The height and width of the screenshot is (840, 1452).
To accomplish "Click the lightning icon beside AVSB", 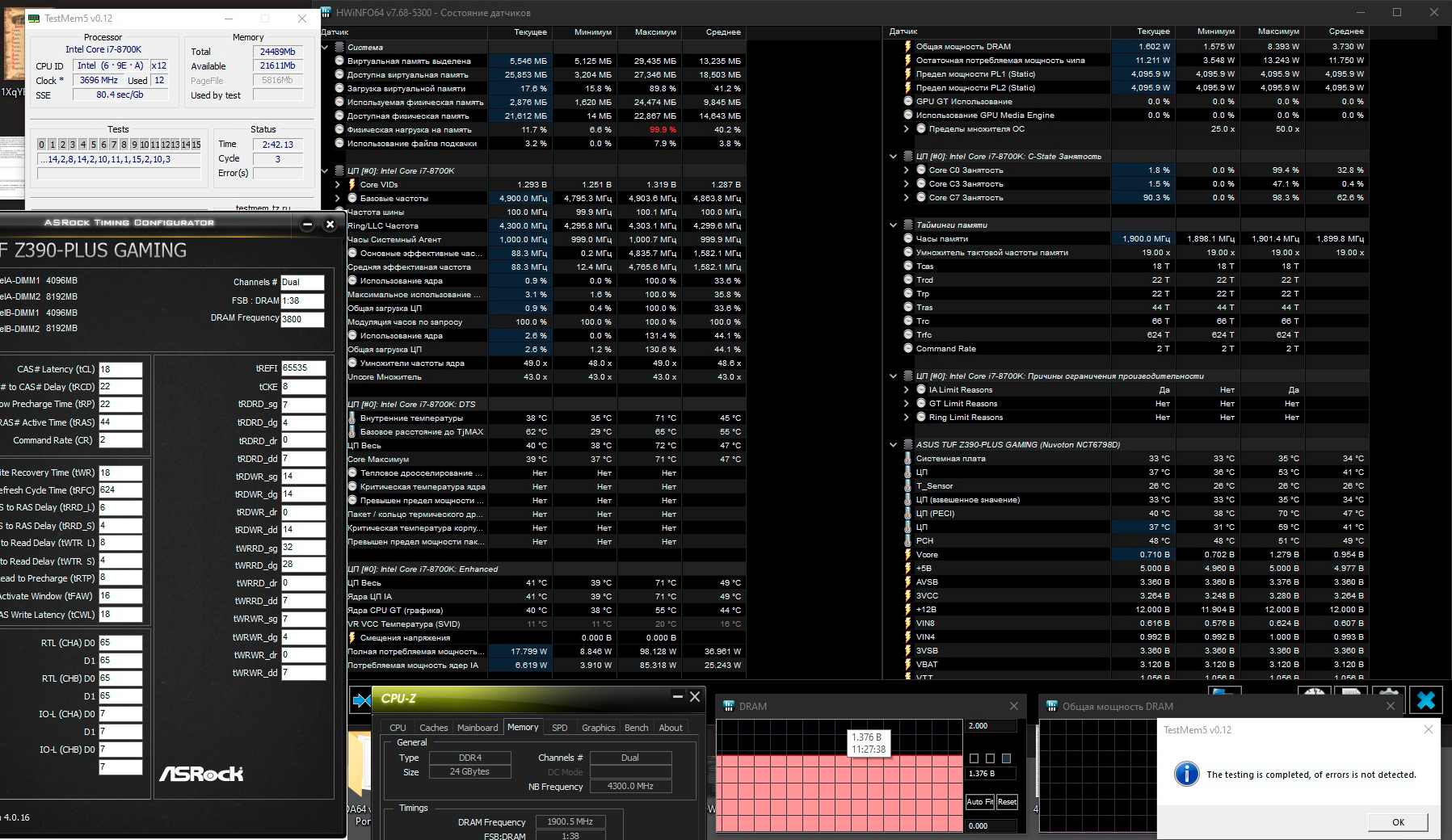I will click(907, 582).
